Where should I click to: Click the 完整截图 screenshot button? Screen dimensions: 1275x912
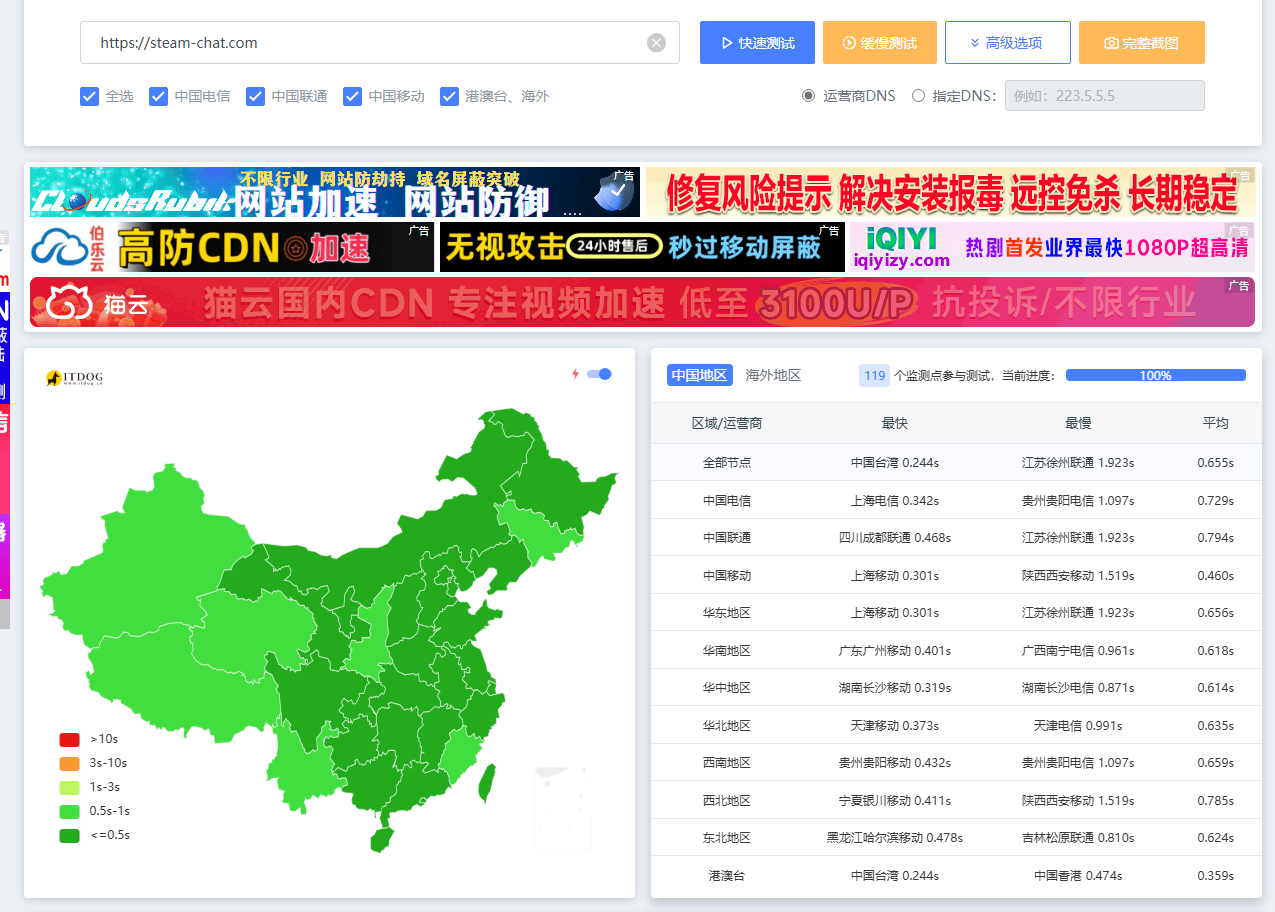[x=1141, y=43]
